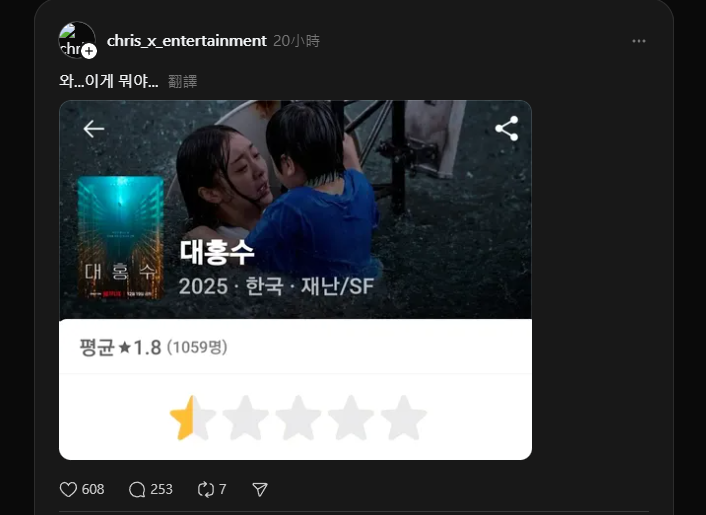Image resolution: width=706 pixels, height=515 pixels.
Task: View the 608 likes count
Action: pos(93,489)
